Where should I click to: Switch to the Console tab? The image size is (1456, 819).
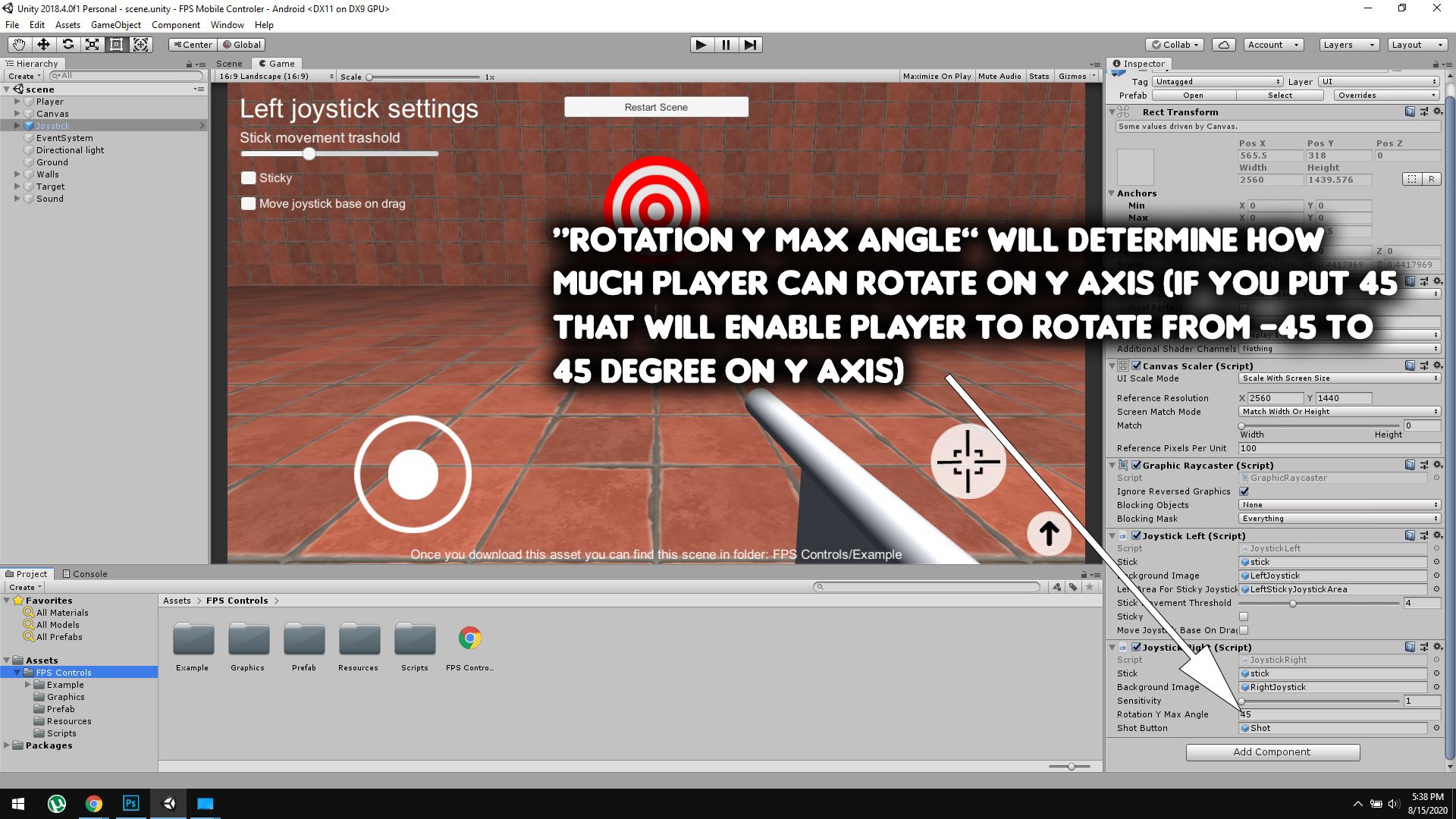click(x=85, y=574)
